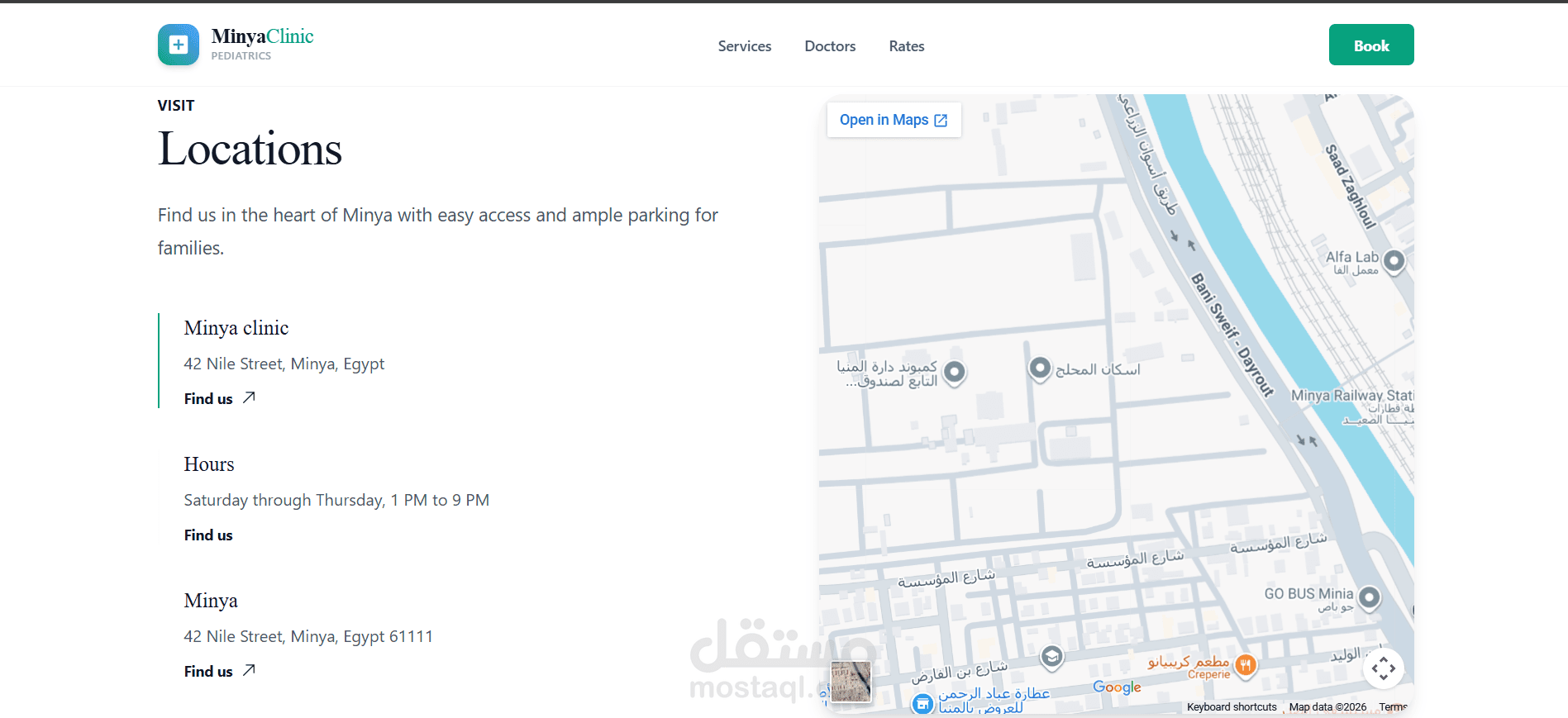
Task: Open the map camera controls button
Action: click(x=1384, y=668)
